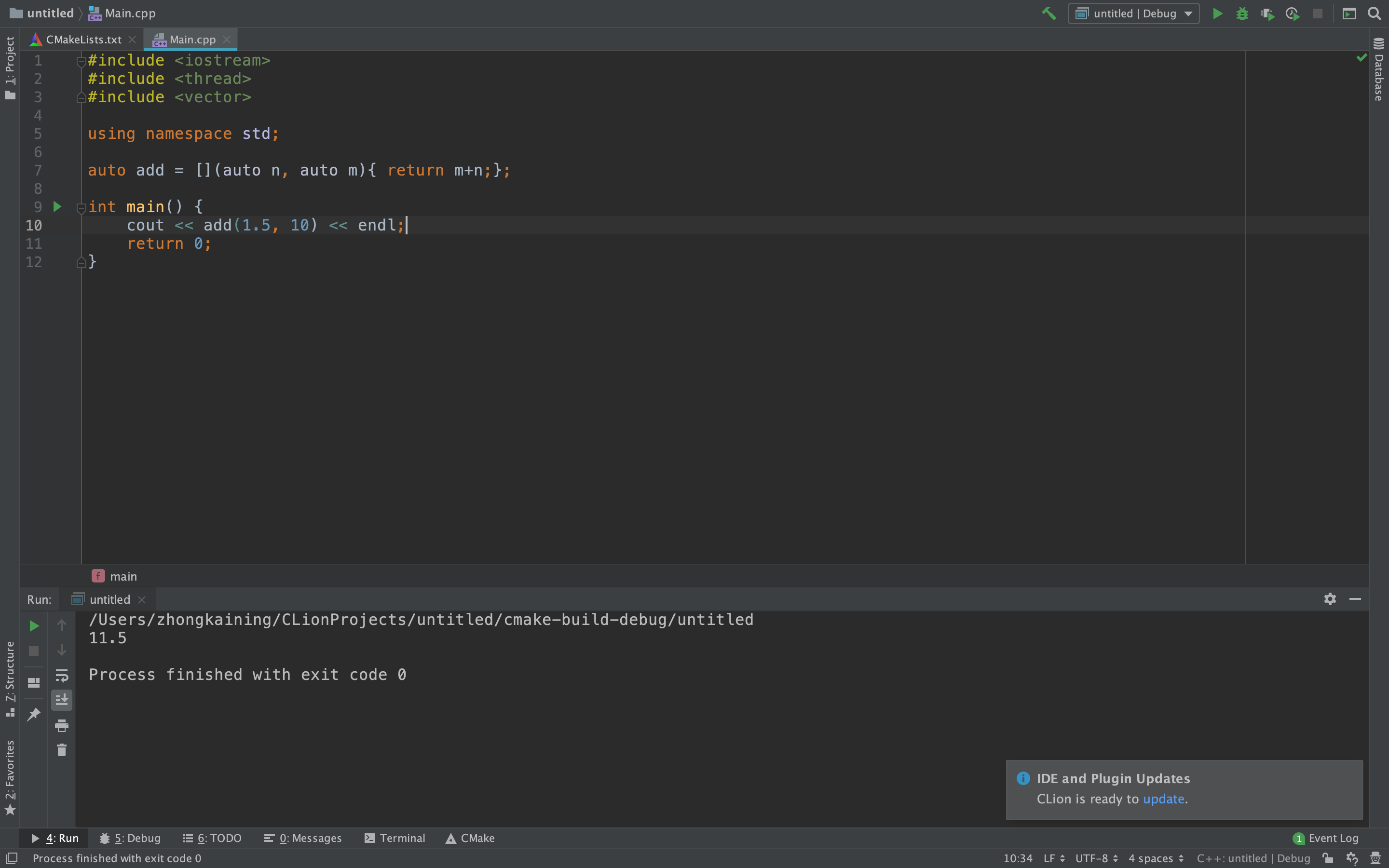The width and height of the screenshot is (1389, 868).
Task: Toggle the read-only lock icon
Action: click(1328, 858)
